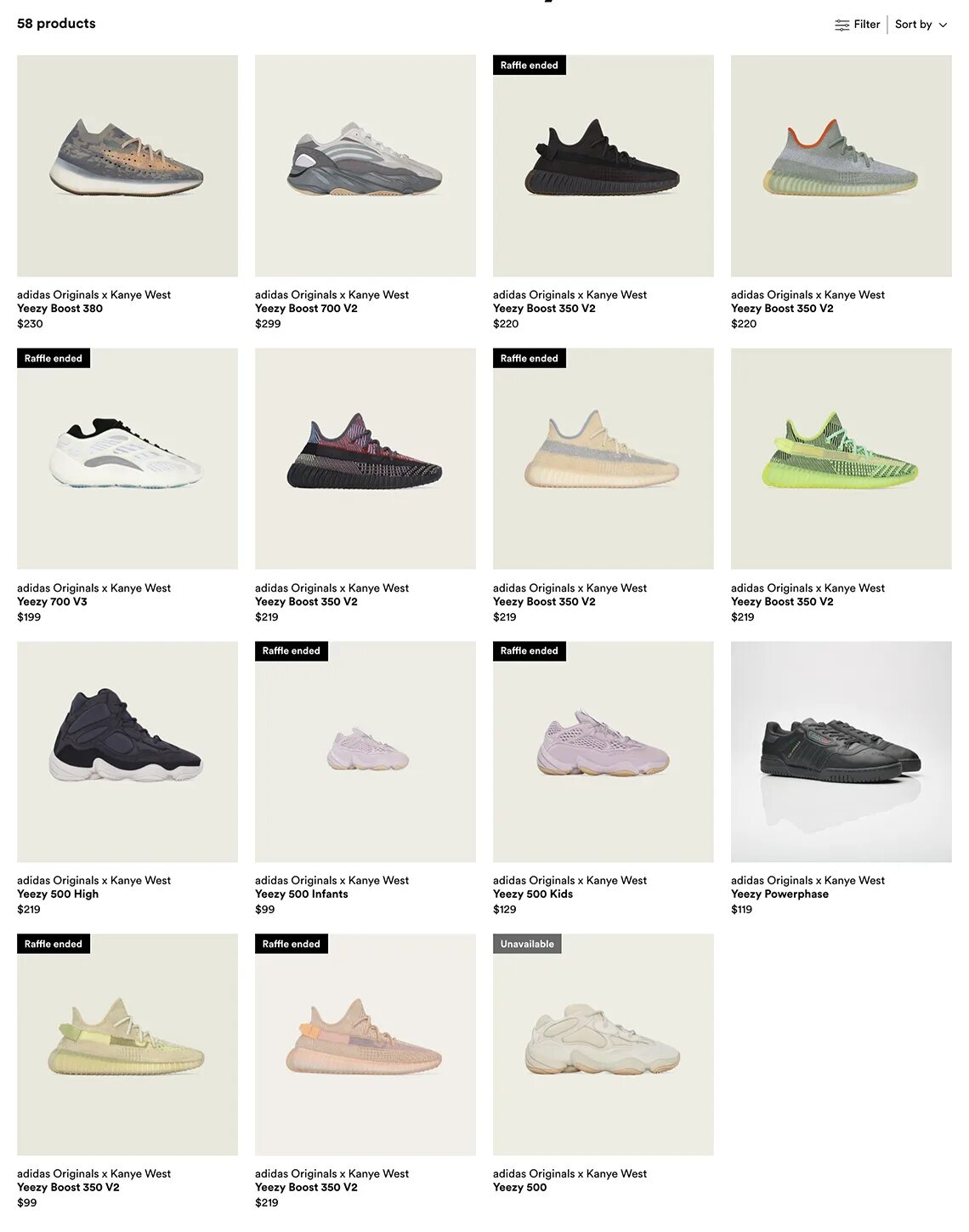Click Raffle ended badge on Yeezy 700 V3
The image size is (969, 1232).
pos(54,358)
